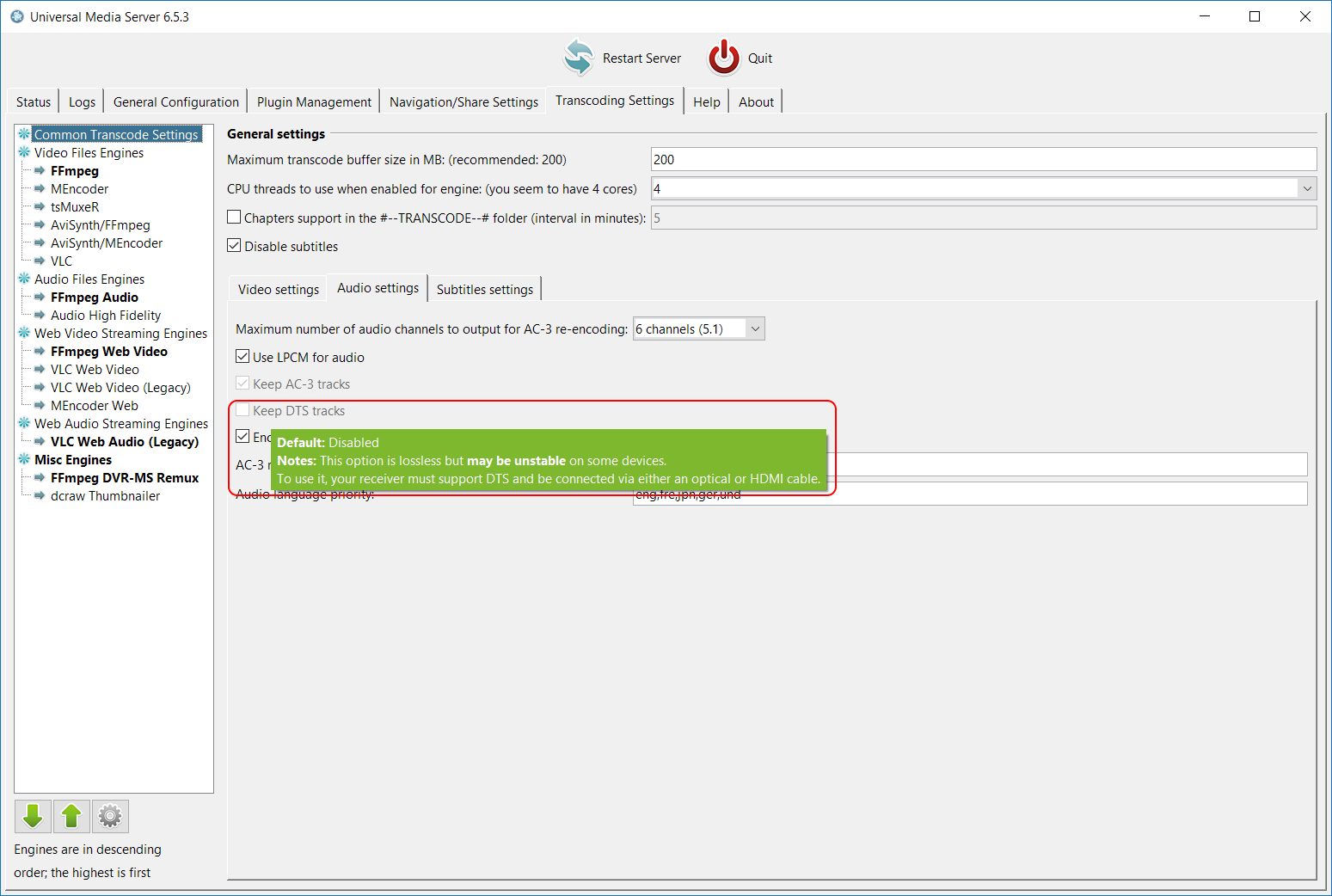Switch to Subtitles settings sub-tab
The width and height of the screenshot is (1332, 896).
485,289
